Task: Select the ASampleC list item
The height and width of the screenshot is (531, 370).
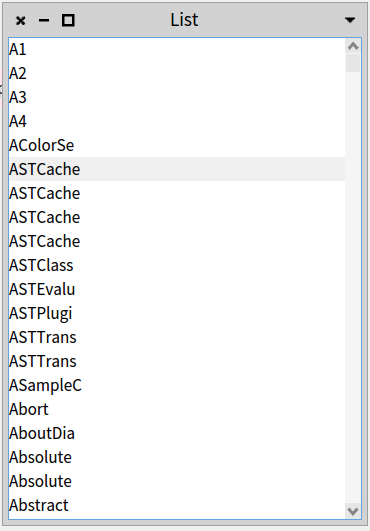Action: (177, 385)
